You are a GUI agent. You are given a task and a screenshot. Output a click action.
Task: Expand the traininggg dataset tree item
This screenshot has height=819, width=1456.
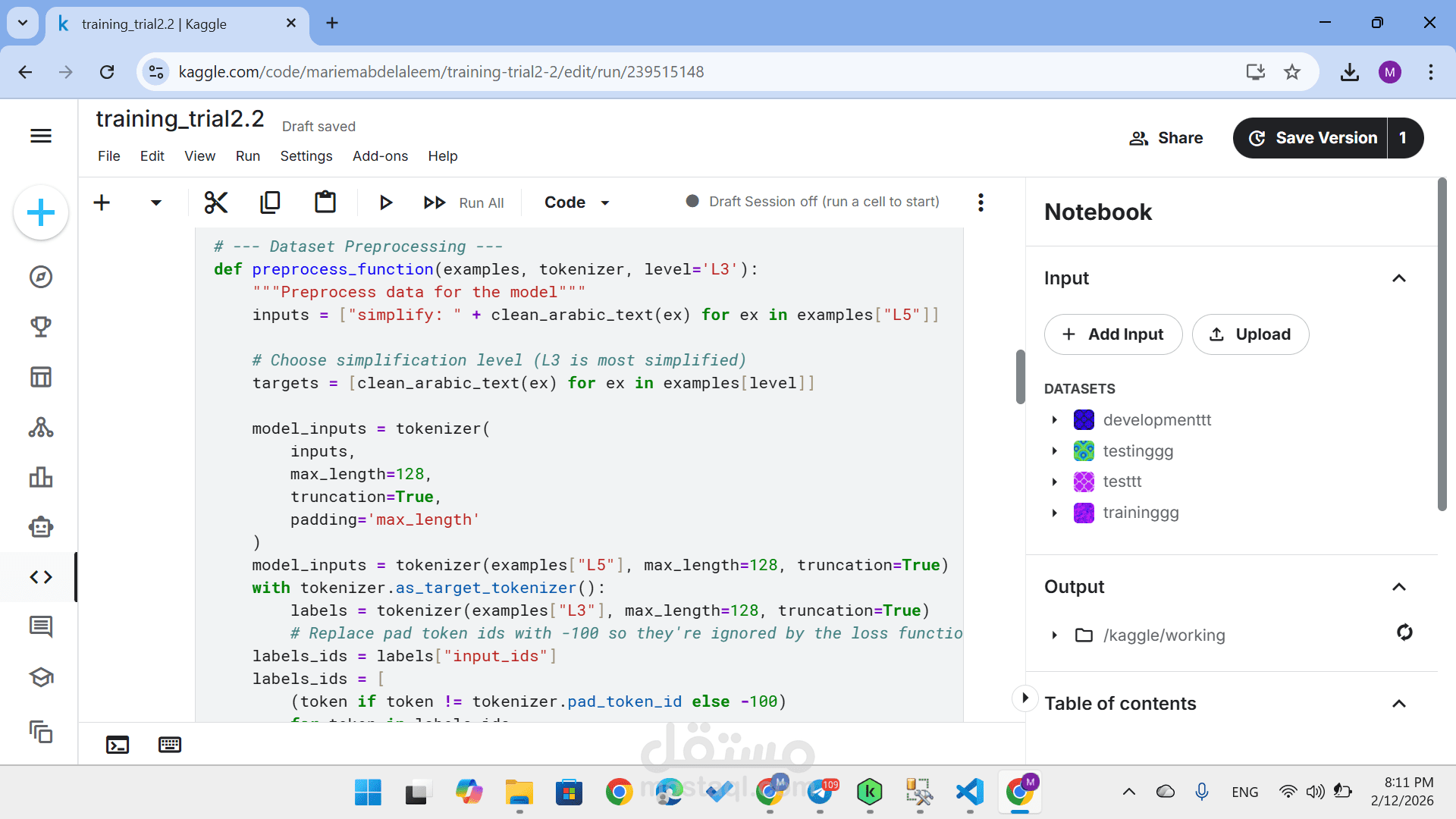point(1054,513)
